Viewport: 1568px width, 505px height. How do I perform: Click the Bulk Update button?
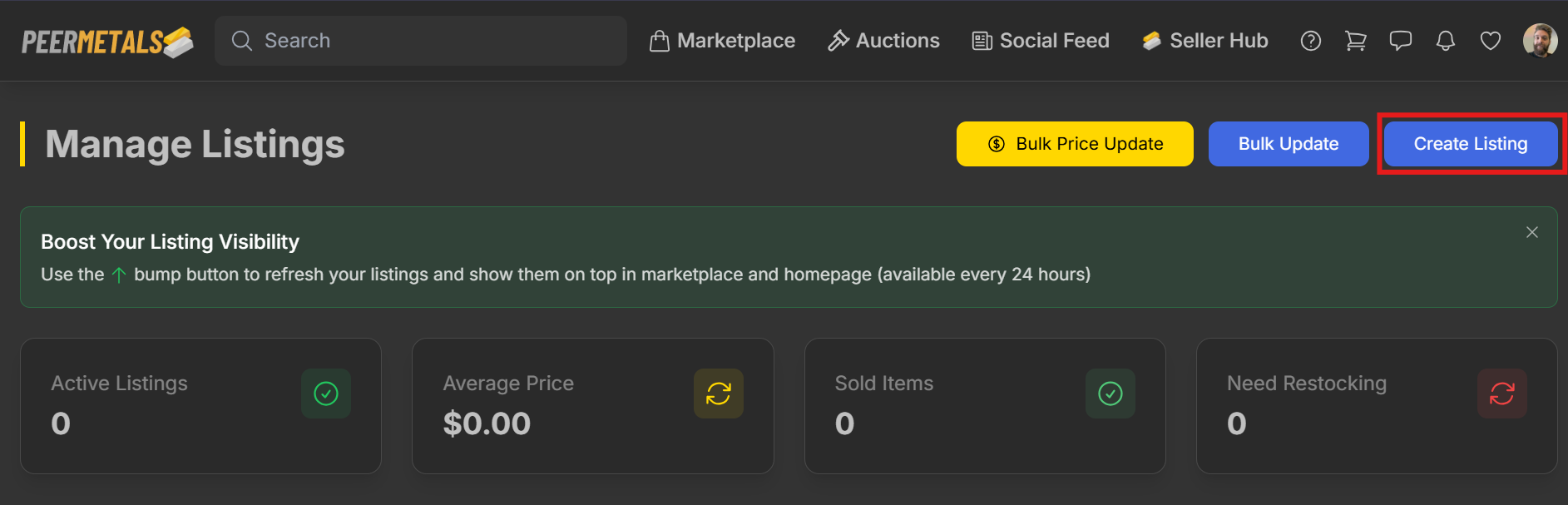(x=1289, y=144)
